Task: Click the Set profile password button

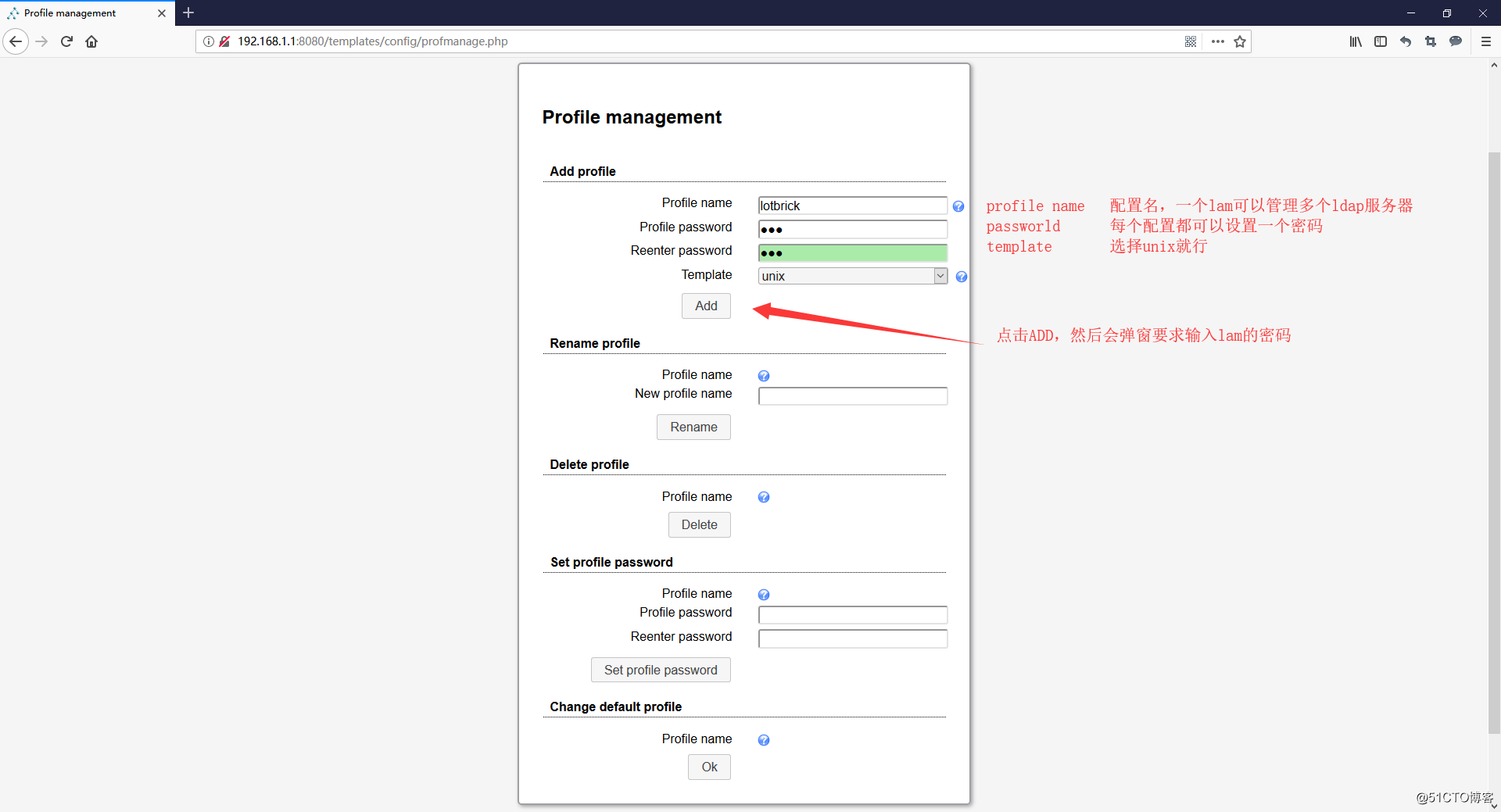Action: pos(661,670)
